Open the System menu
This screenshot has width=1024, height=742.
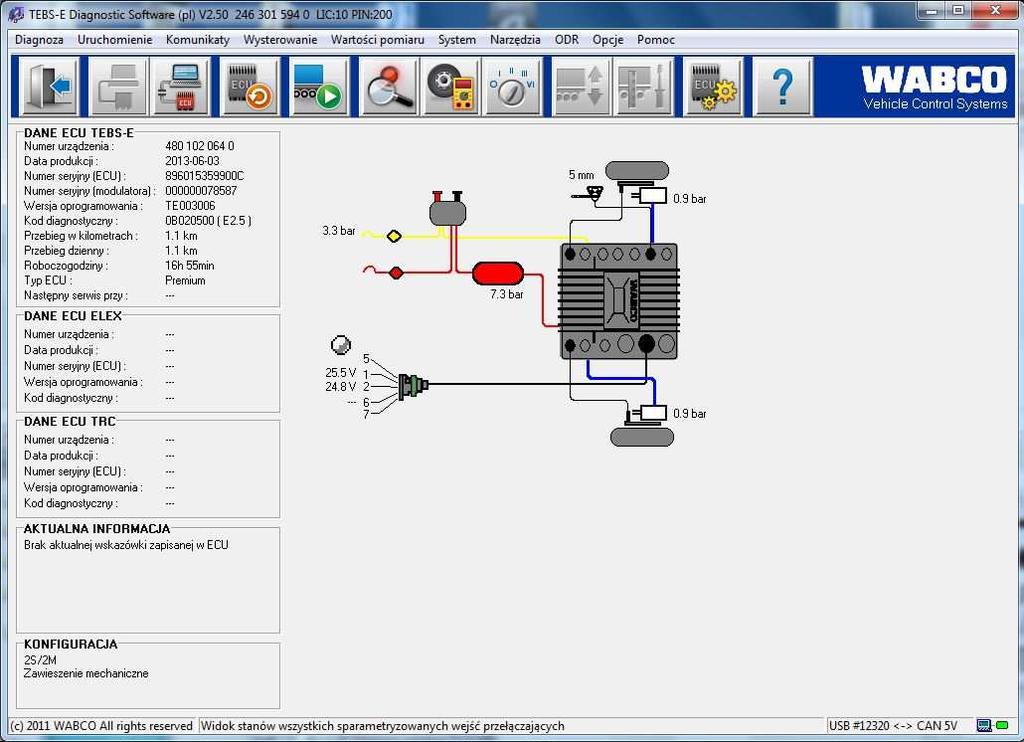[x=457, y=40]
